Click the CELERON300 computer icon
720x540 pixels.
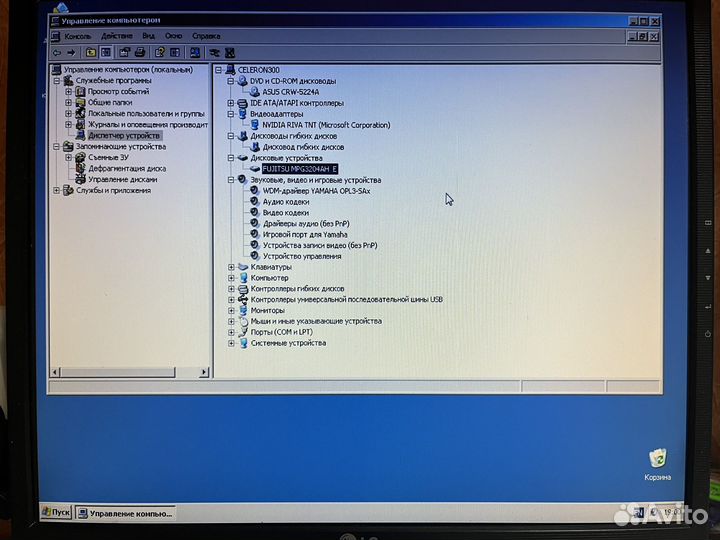pyautogui.click(x=231, y=70)
